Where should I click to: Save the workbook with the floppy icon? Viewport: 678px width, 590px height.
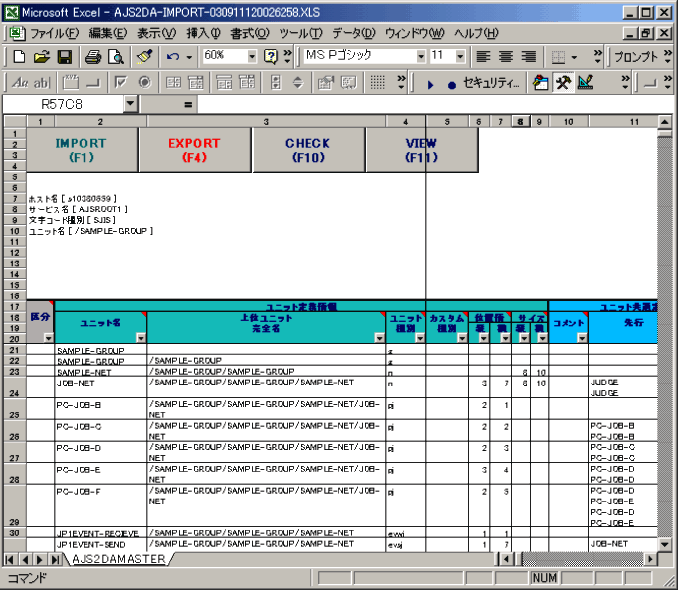(65, 57)
